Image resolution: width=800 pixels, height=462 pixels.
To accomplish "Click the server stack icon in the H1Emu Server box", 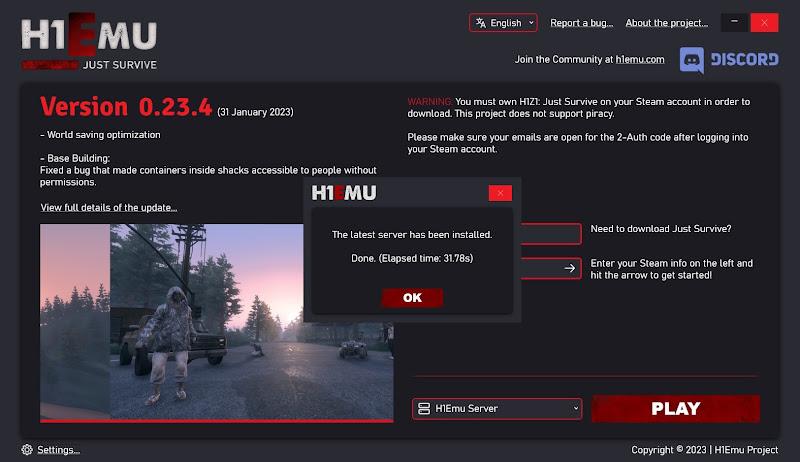I will click(x=424, y=408).
